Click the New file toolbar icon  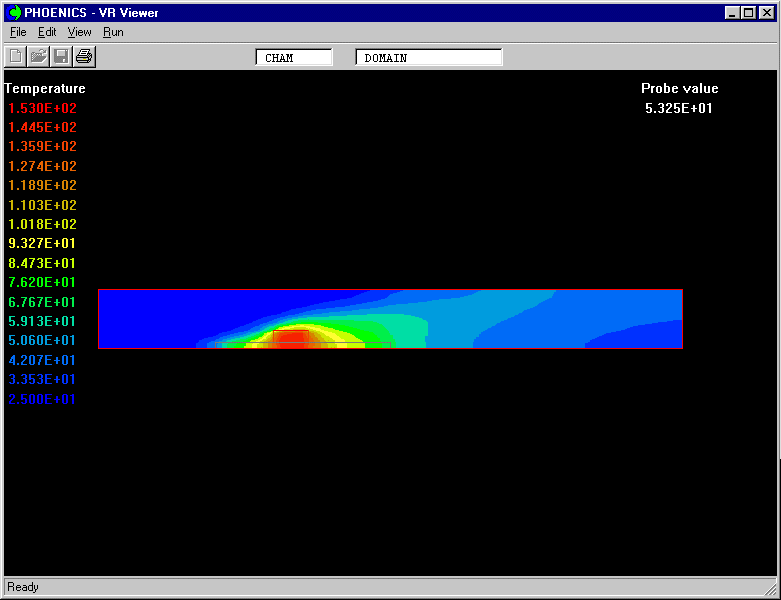[x=16, y=56]
